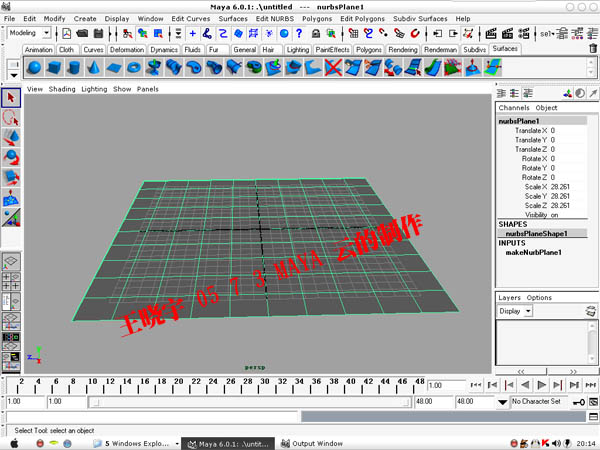Click the Scale X value 28.261
This screenshot has width=600, height=450.
point(560,187)
